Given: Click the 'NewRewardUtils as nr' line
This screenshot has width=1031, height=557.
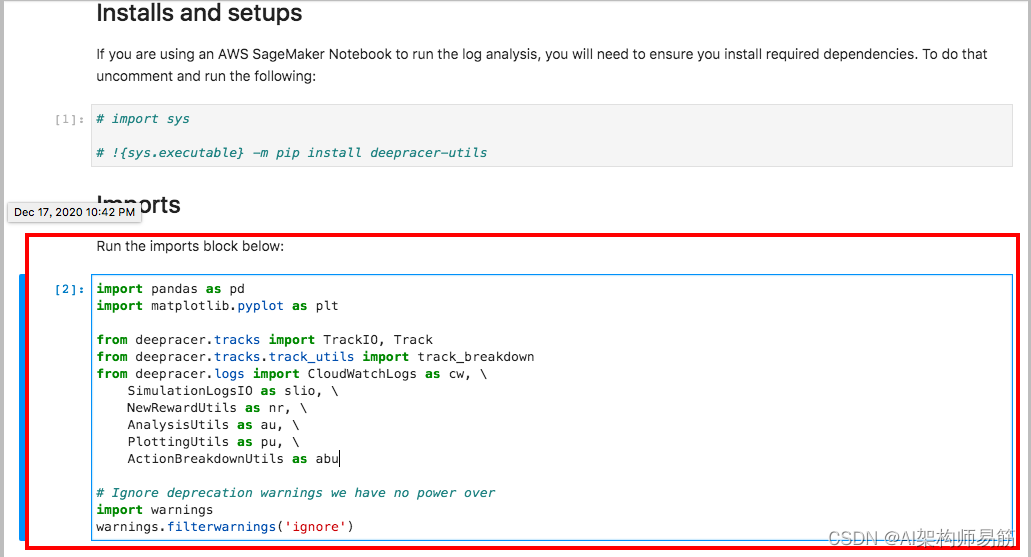Looking at the screenshot, I should pos(217,408).
